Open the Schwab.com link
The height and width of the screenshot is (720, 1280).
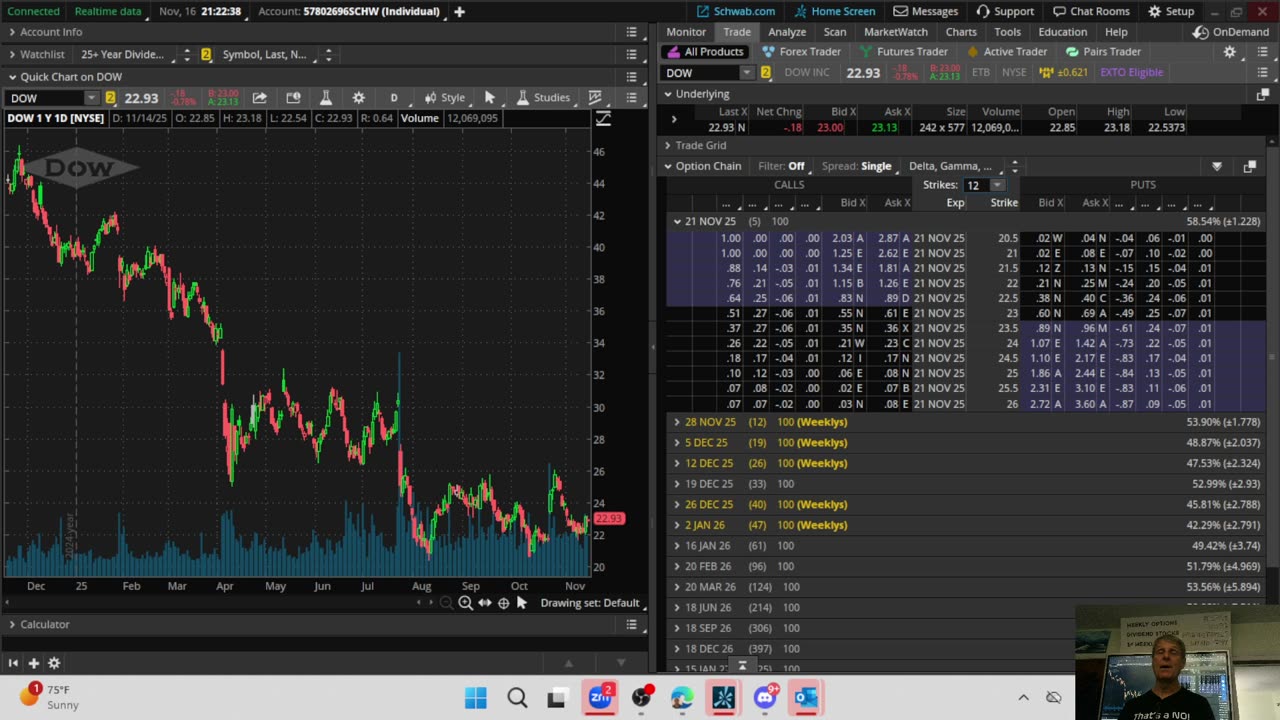736,11
